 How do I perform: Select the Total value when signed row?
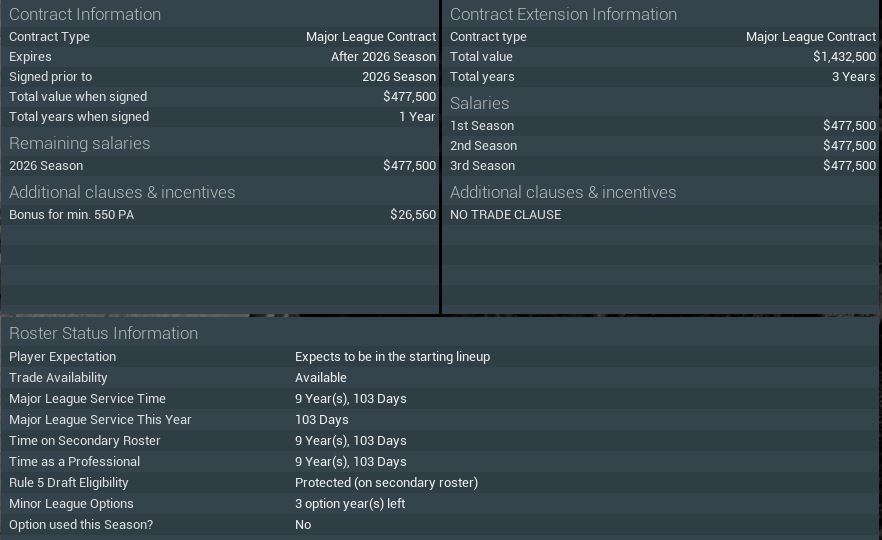click(220, 97)
